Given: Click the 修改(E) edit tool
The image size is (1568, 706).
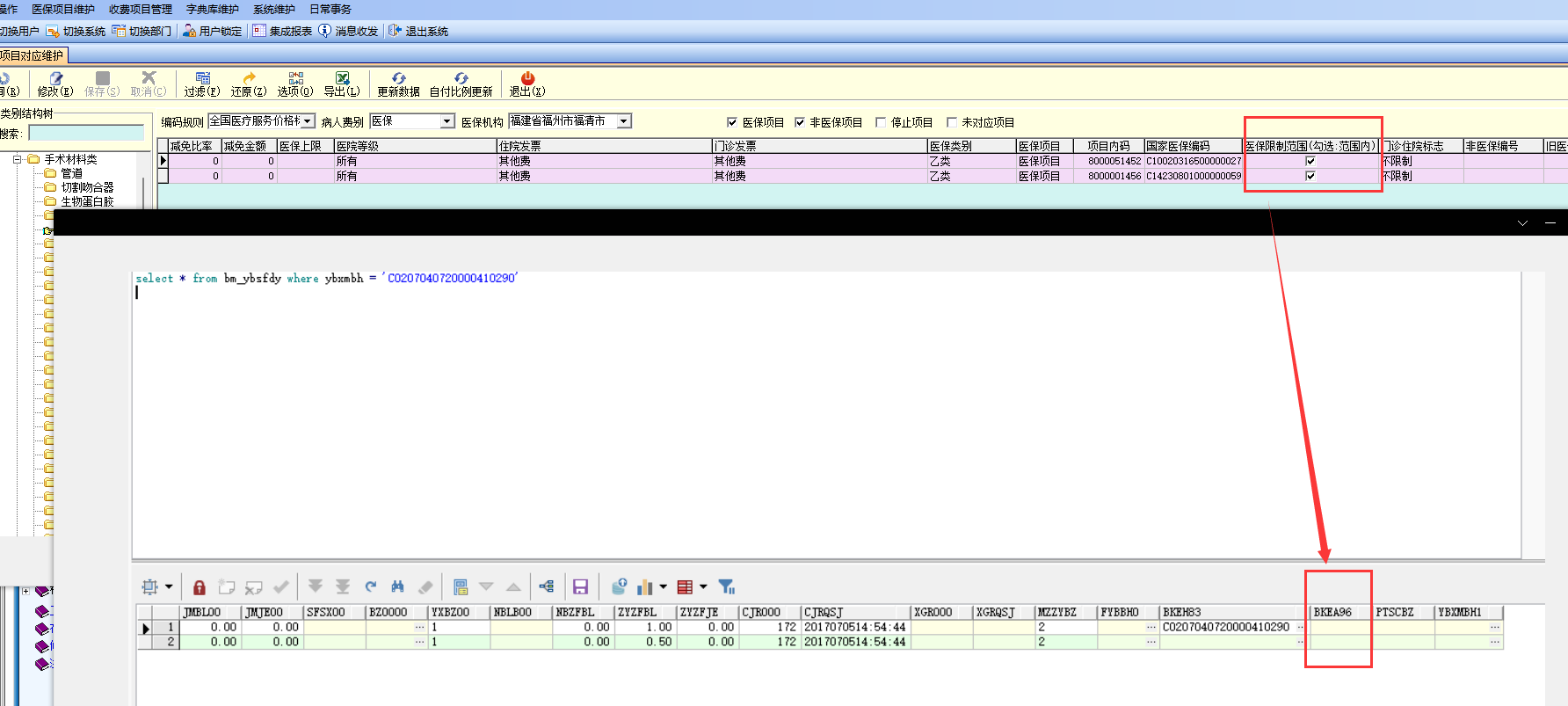Looking at the screenshot, I should pos(55,84).
